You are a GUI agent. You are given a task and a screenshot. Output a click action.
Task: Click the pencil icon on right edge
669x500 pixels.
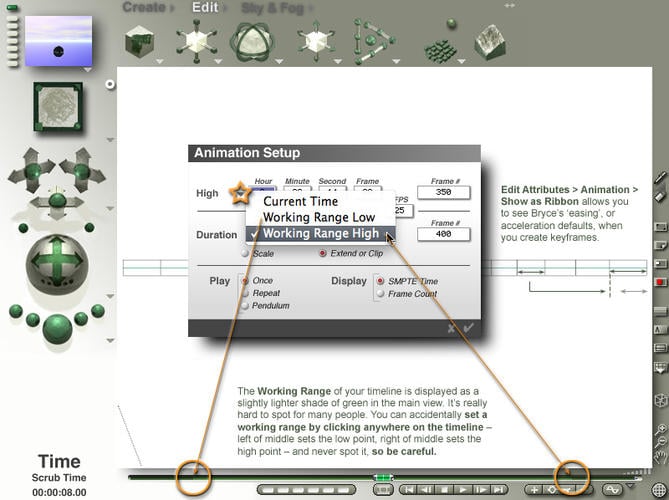pos(660,177)
